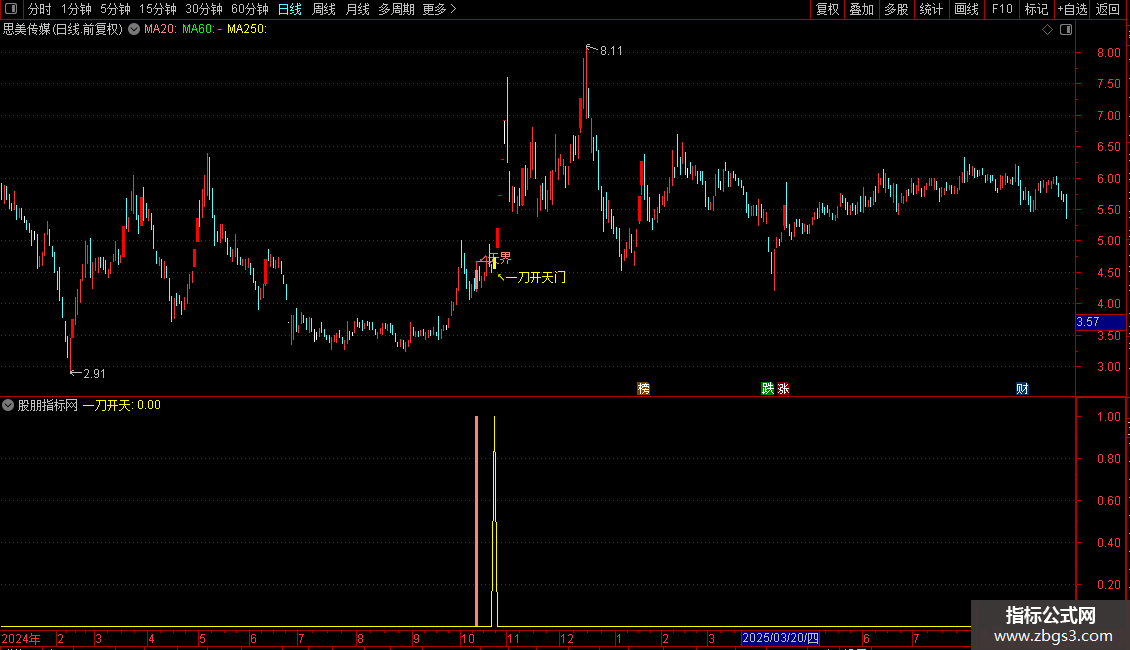
Task: Select the 15分钟 period
Action: (158, 9)
